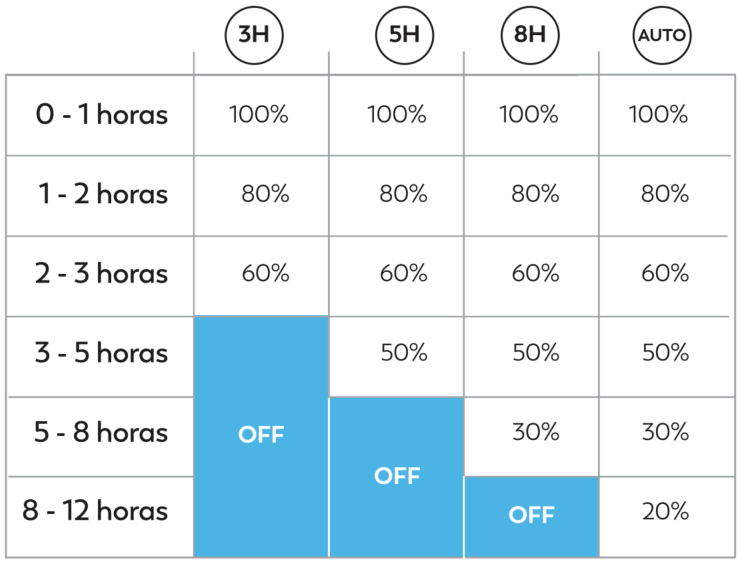
Task: Click the 20% cell in AUTO column
Action: [665, 512]
